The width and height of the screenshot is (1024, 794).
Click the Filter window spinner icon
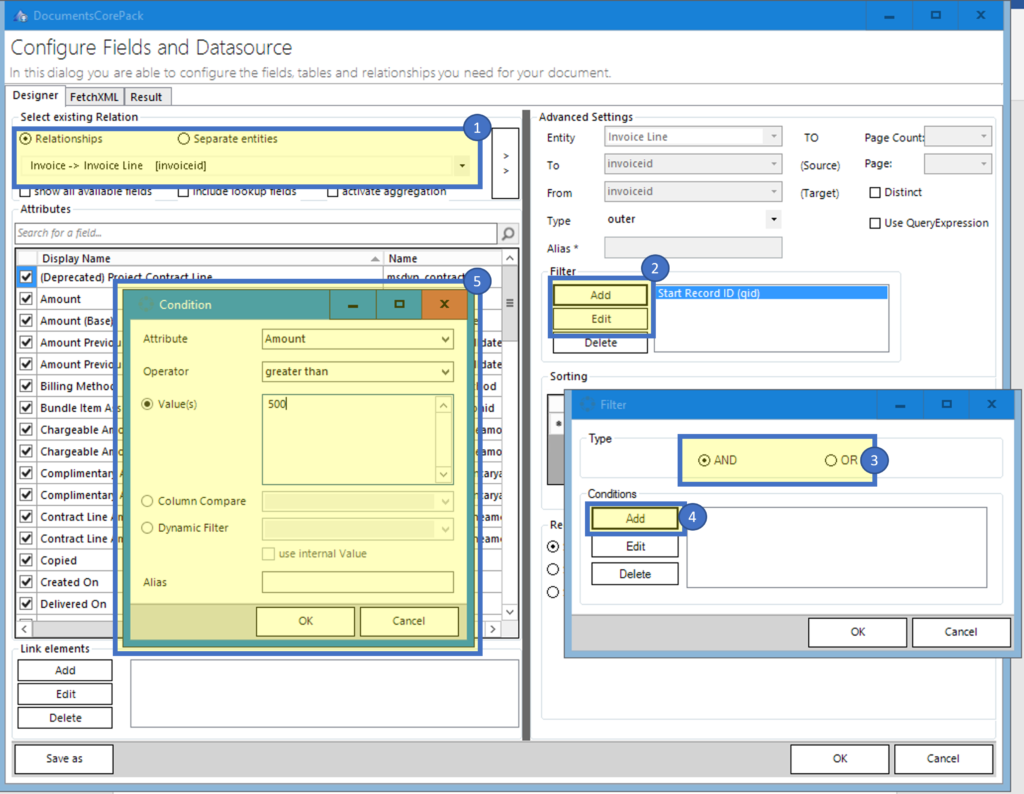pos(588,405)
